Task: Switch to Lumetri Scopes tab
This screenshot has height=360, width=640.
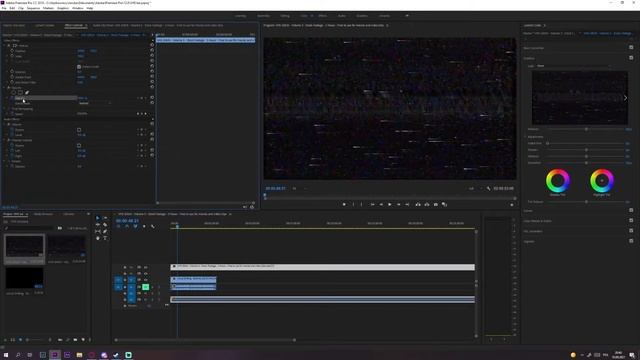Action: pos(44,25)
